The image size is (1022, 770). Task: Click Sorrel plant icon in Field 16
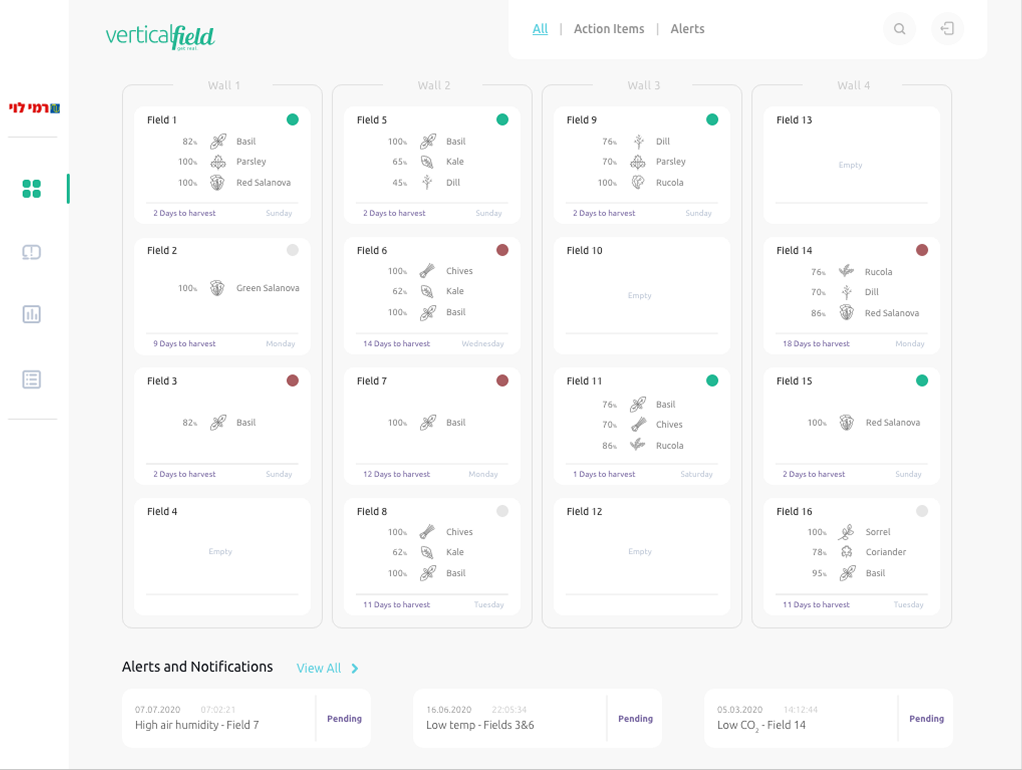pyautogui.click(x=847, y=532)
